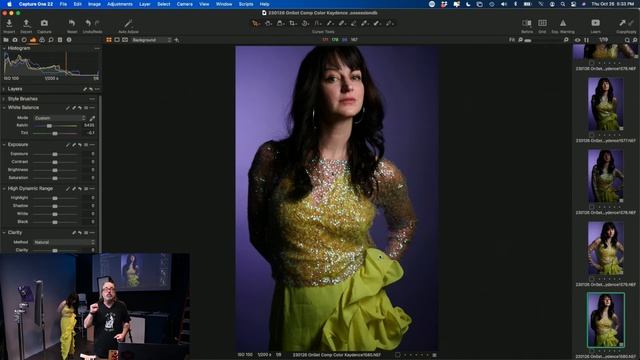
Task: Select the orange Select pointer cursor tool
Action: point(256,23)
